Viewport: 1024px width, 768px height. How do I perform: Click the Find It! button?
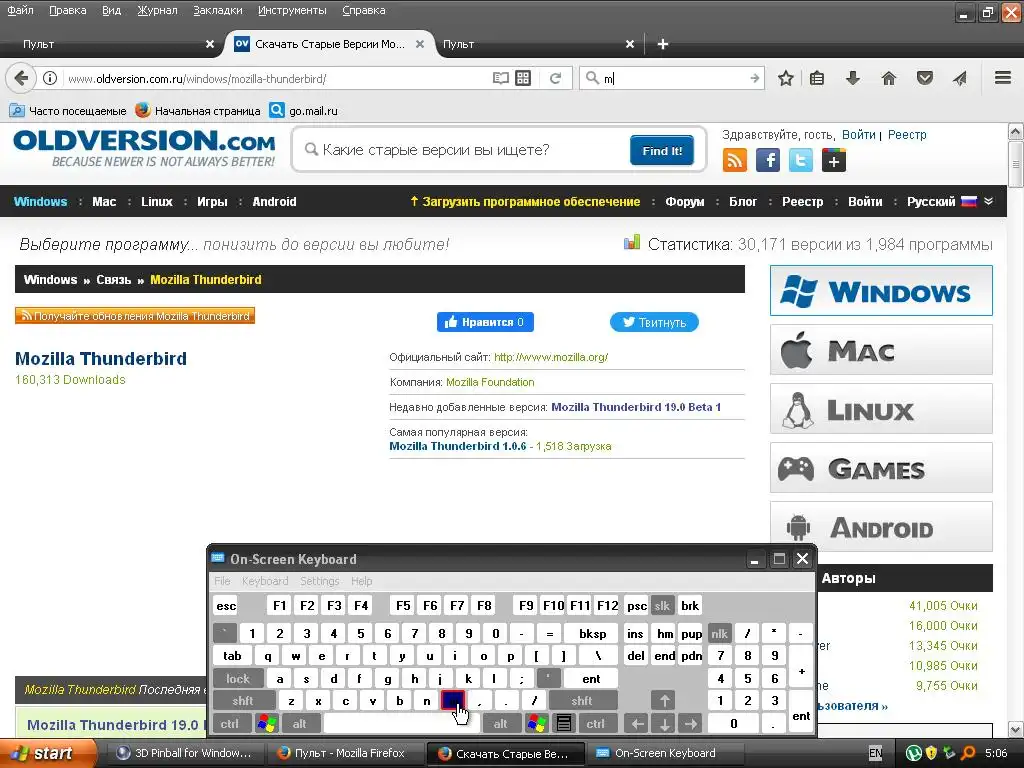(x=662, y=150)
